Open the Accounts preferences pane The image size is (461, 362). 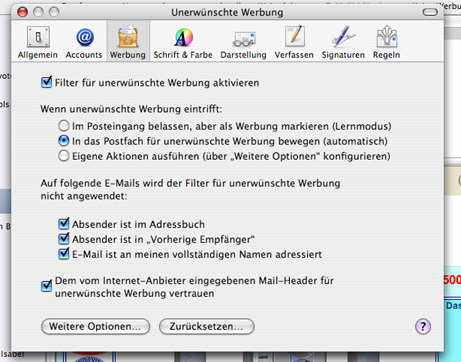tap(84, 43)
